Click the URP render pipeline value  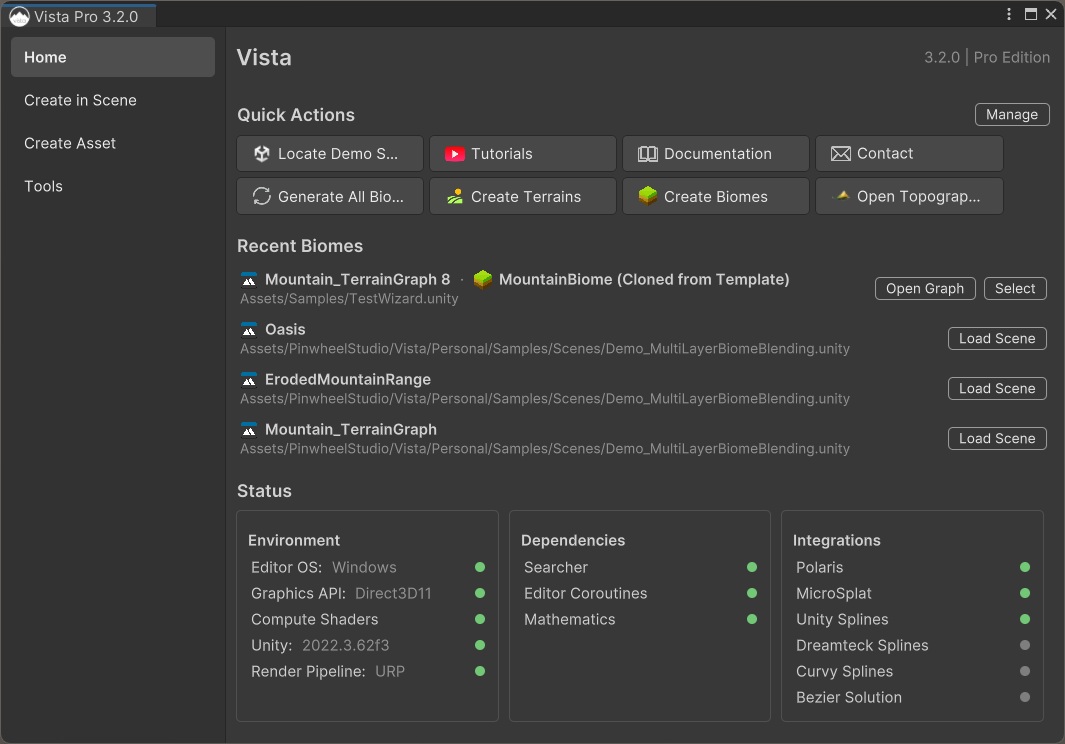(390, 671)
